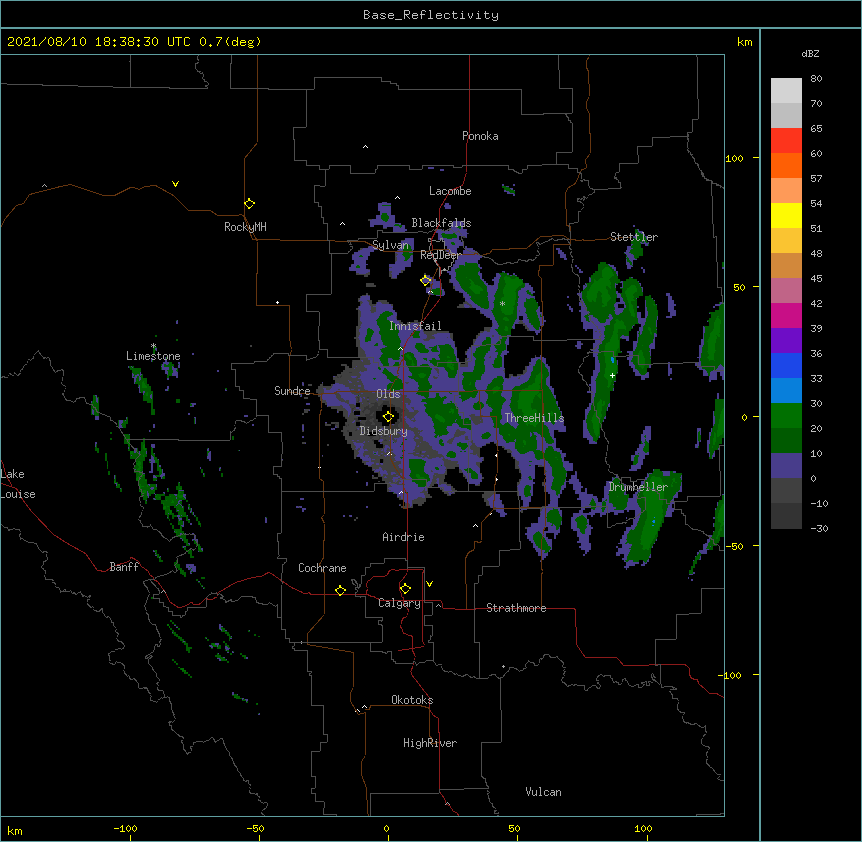The width and height of the screenshot is (862, 842).
Task: Pick the yellow 51-54 dBZ legend swatch
Action: point(786,216)
